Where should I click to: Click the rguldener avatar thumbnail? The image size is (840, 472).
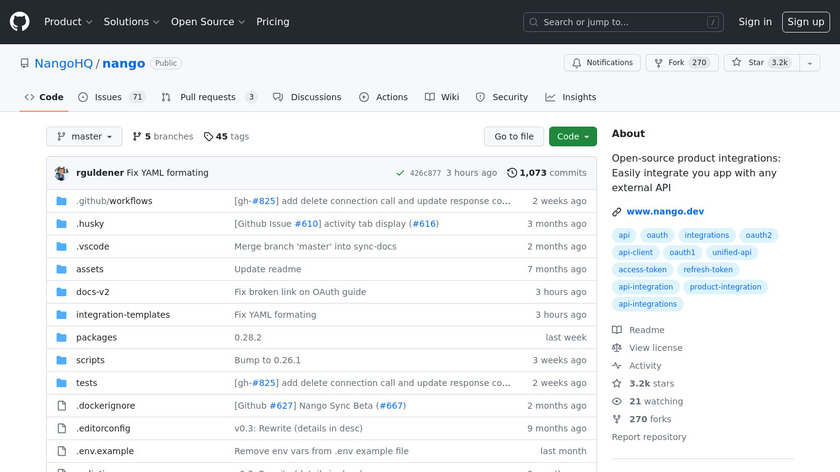coord(62,173)
